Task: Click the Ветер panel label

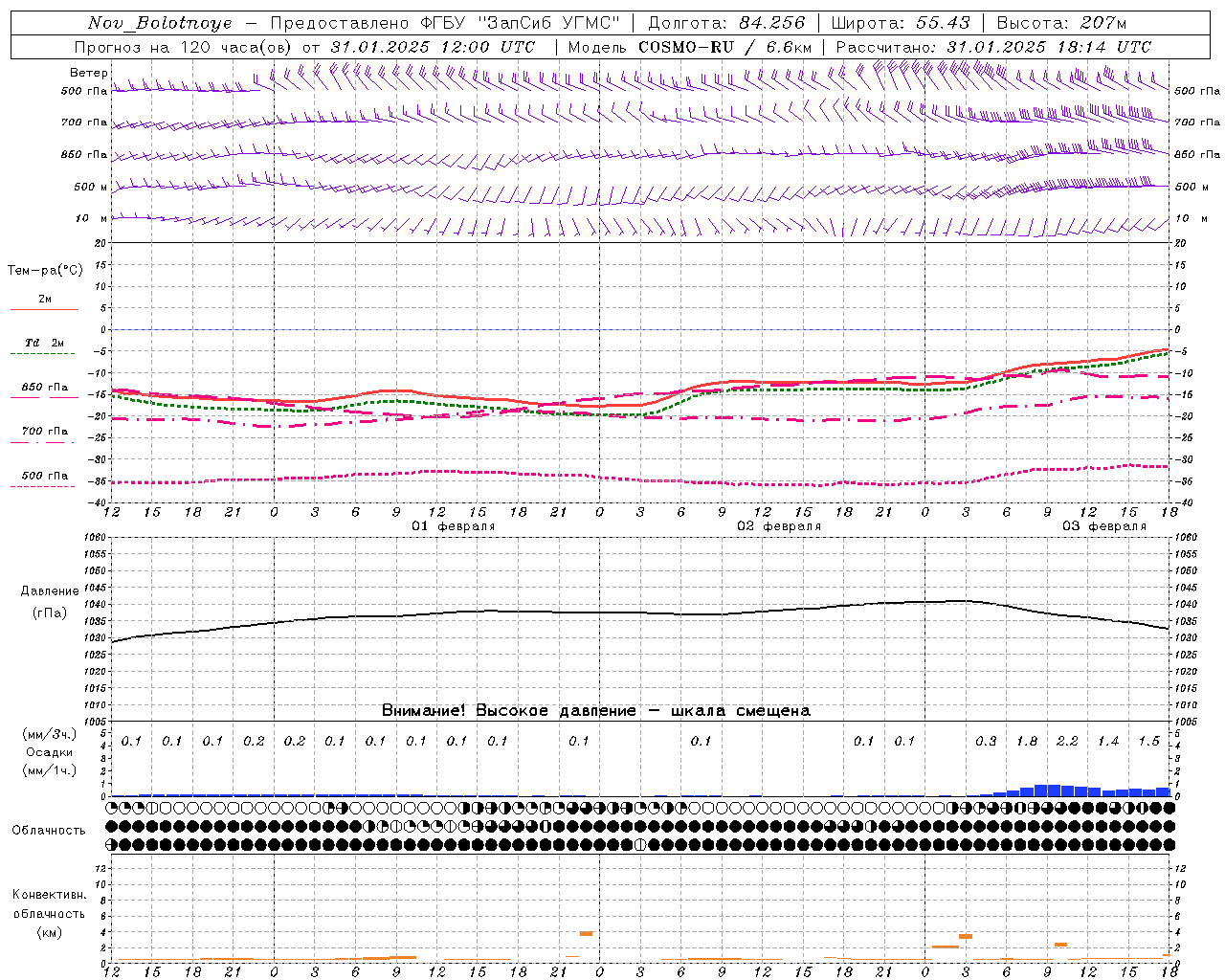Action: coord(88,73)
